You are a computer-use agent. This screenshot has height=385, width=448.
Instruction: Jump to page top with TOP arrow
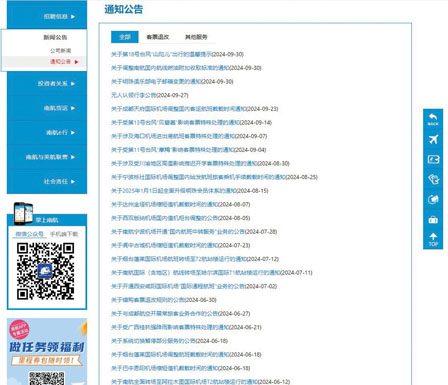(x=433, y=240)
